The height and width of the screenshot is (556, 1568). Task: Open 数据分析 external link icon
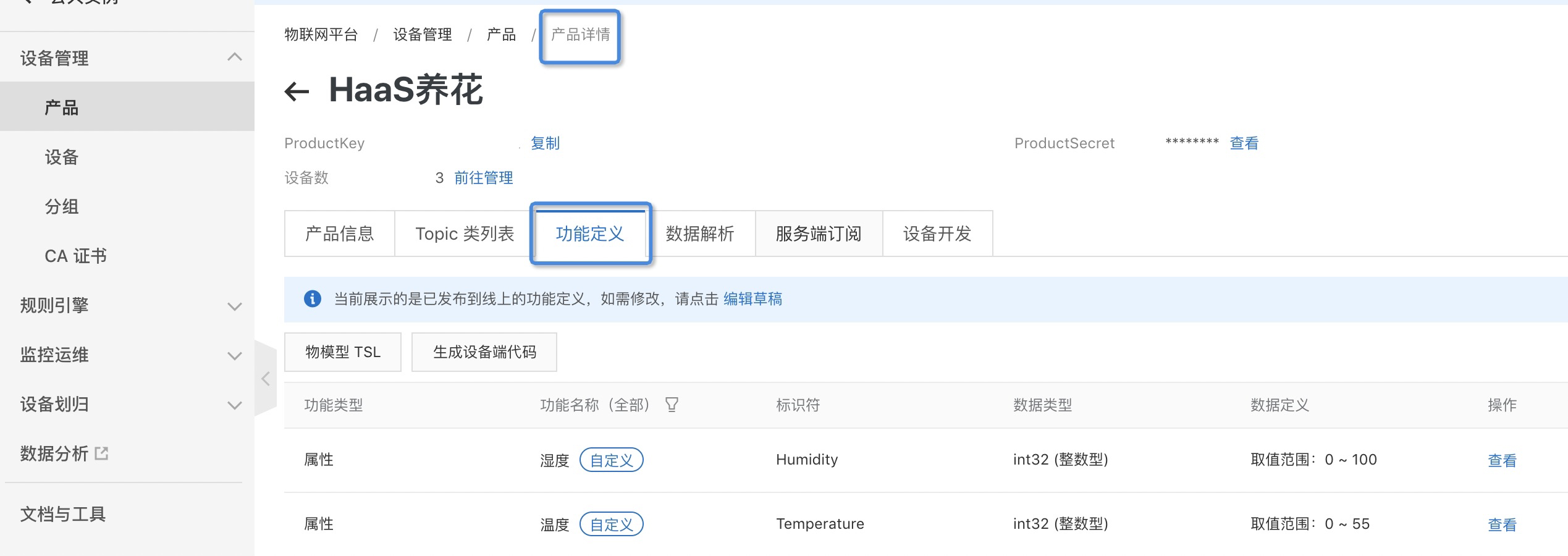[101, 453]
